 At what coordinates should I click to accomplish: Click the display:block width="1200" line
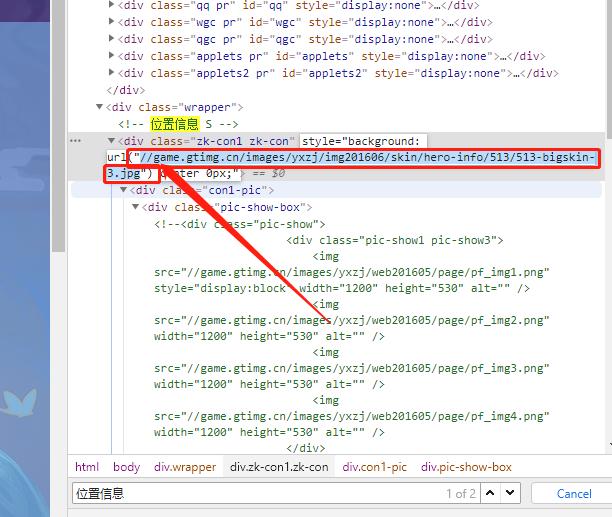point(342,288)
